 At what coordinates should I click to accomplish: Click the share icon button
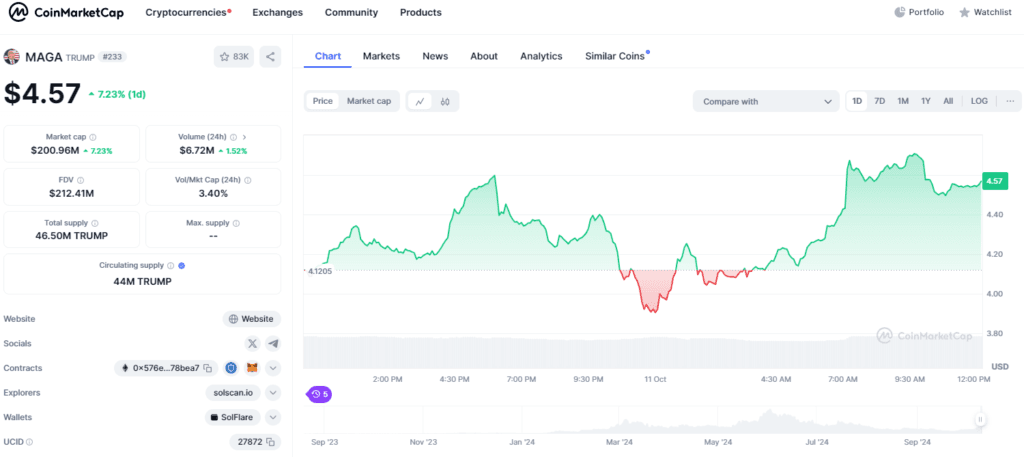pos(270,57)
